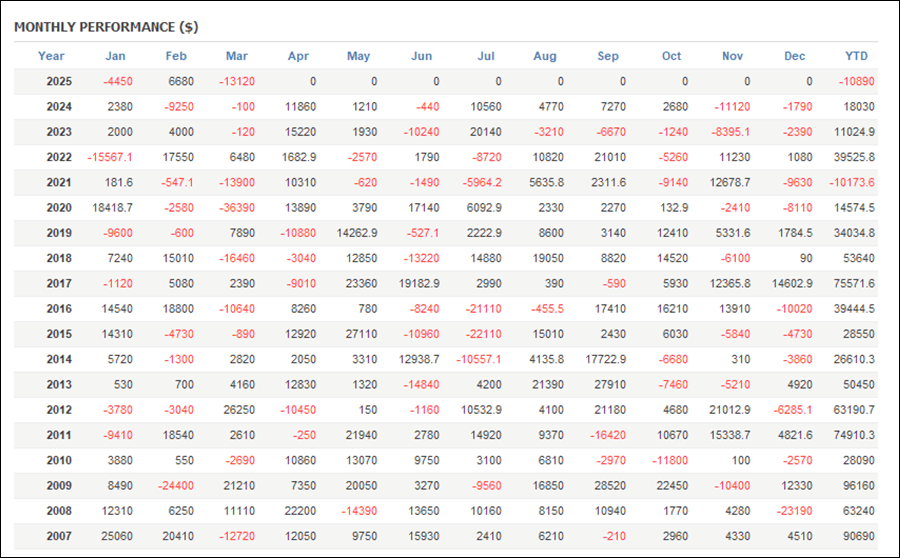Select the 2019 year row label
Viewport: 900px width, 558px height.
point(59,233)
